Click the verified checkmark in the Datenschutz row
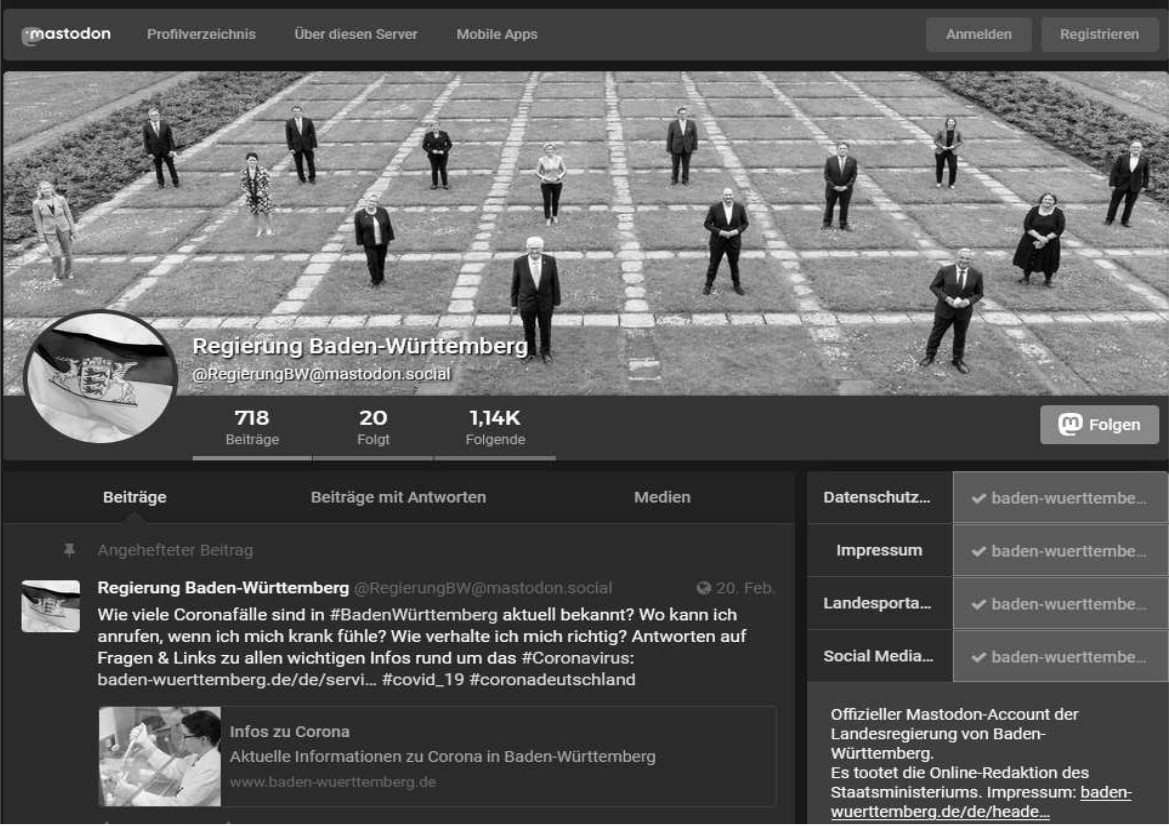This screenshot has height=826, width=1169. point(979,498)
